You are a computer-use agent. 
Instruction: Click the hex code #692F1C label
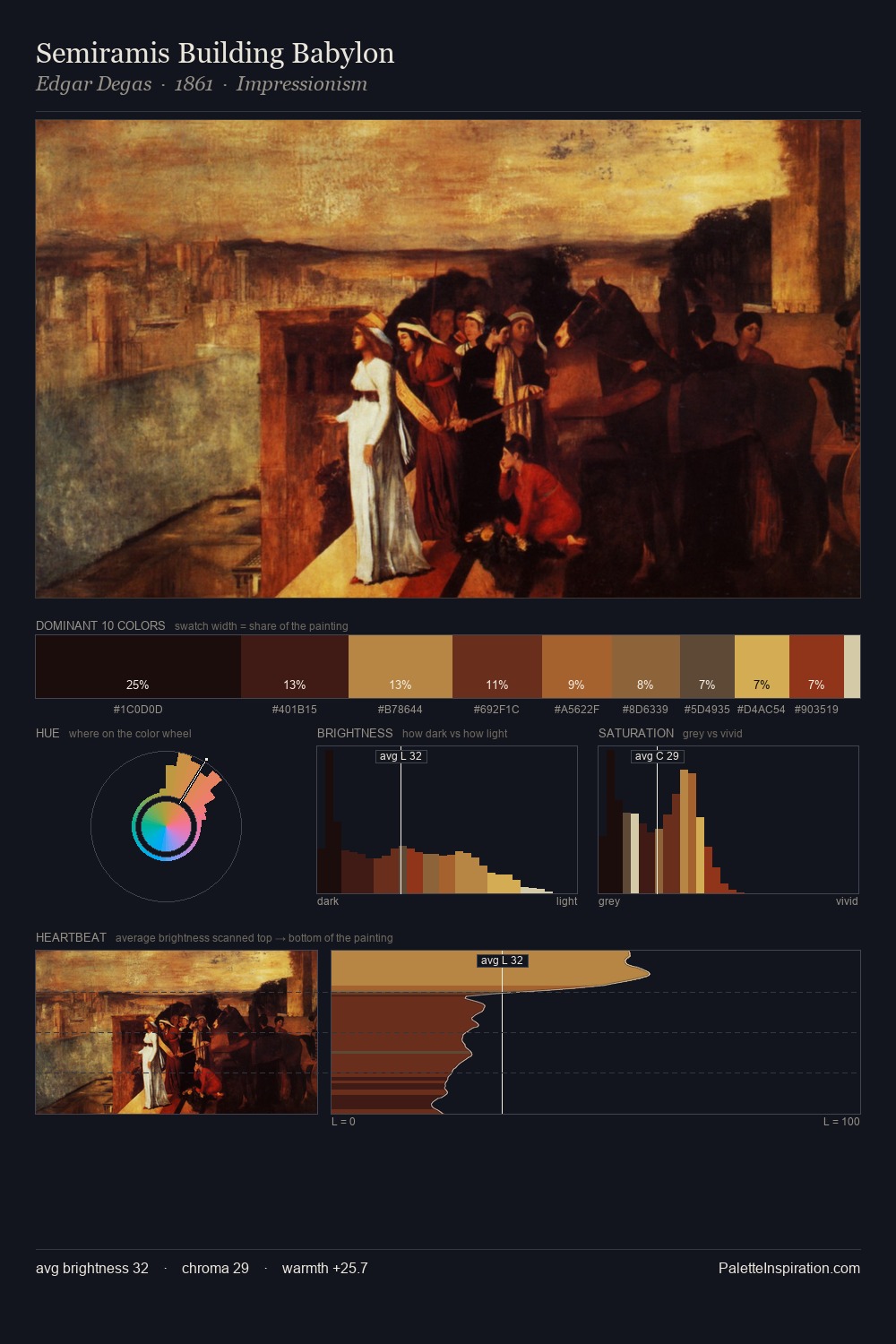click(x=496, y=710)
